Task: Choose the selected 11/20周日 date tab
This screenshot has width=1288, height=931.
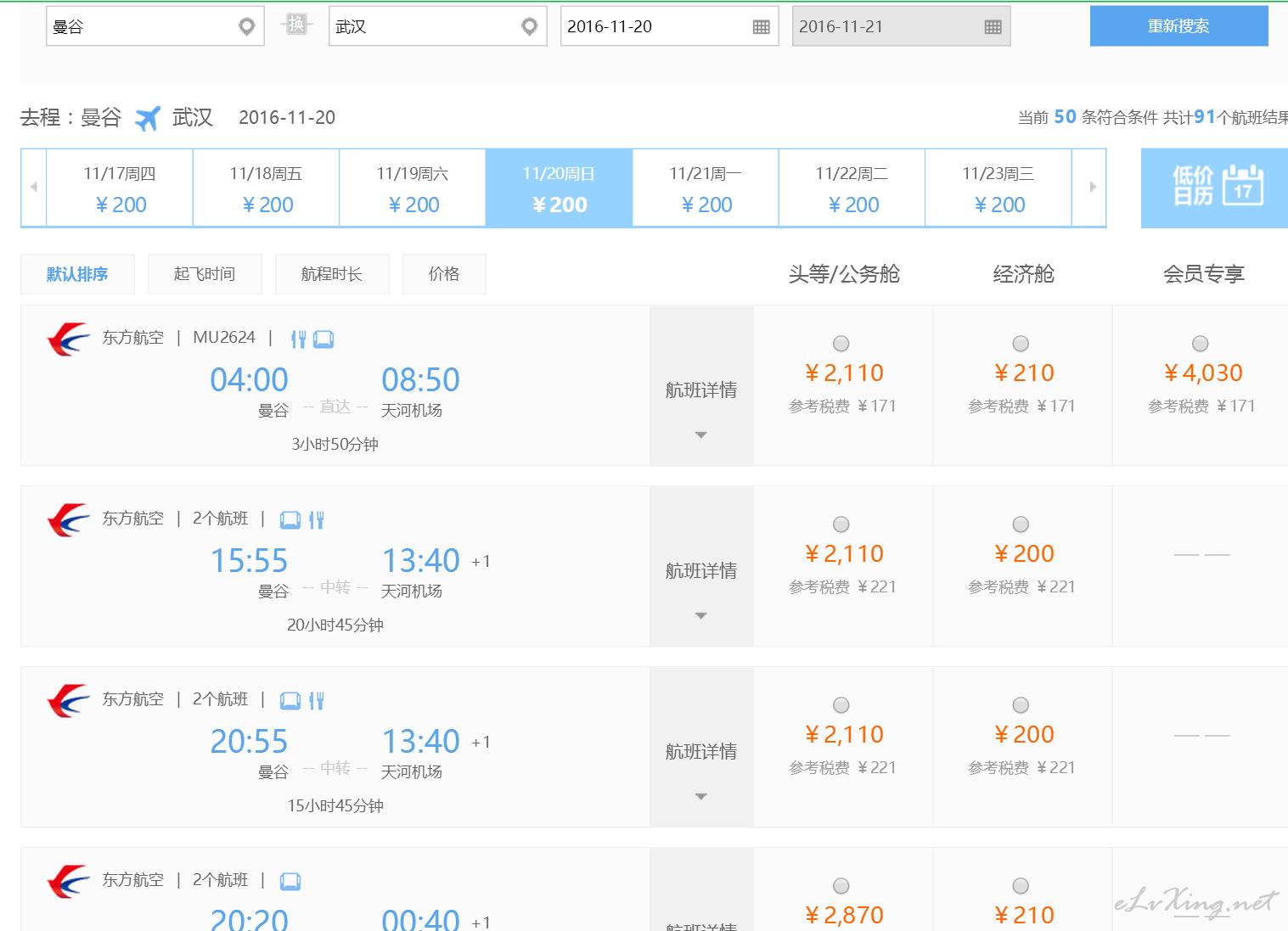Action: coord(560,188)
